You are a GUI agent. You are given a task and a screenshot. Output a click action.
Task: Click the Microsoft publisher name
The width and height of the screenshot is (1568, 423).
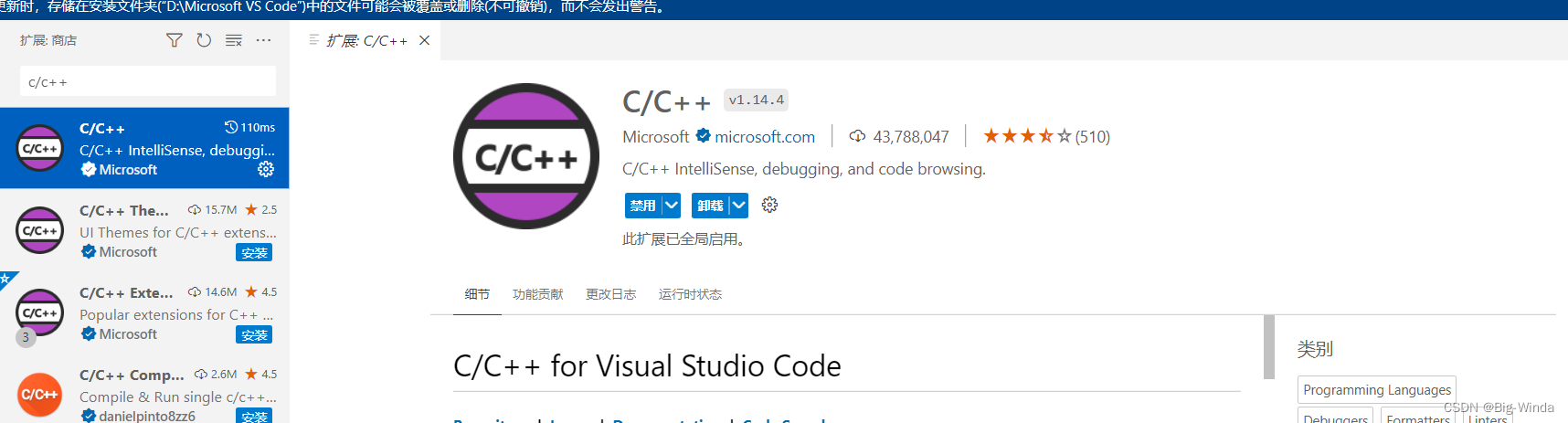coord(655,137)
